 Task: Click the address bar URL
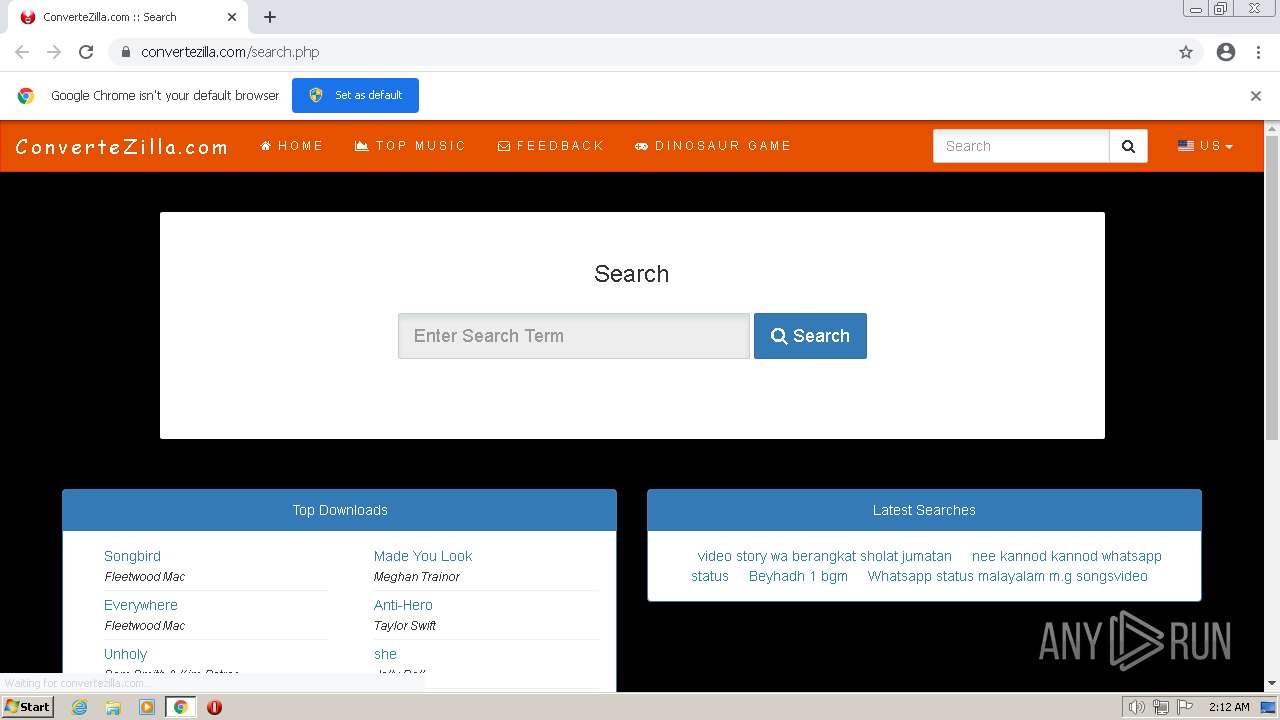tap(230, 52)
